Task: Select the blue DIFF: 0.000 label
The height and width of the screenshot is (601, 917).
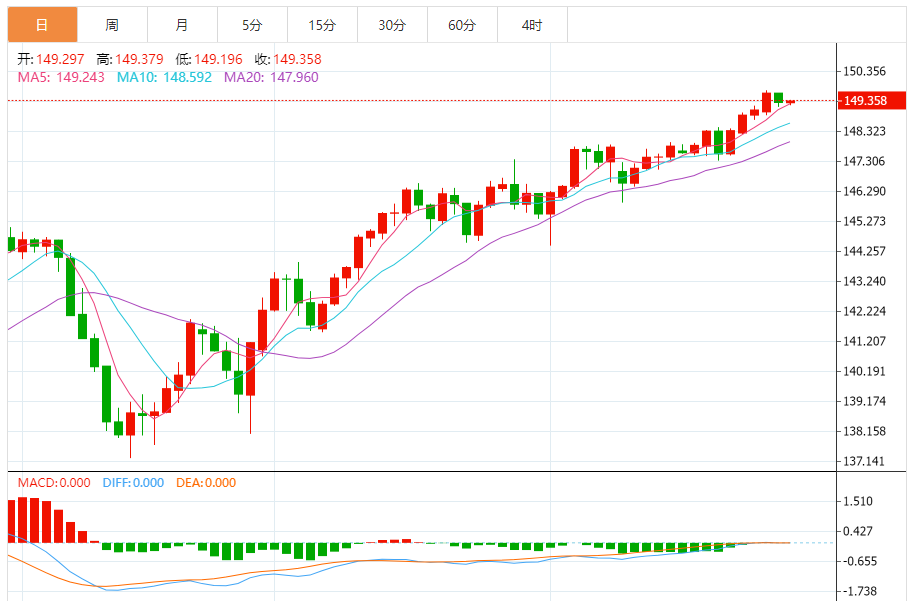Action: pyautogui.click(x=133, y=483)
